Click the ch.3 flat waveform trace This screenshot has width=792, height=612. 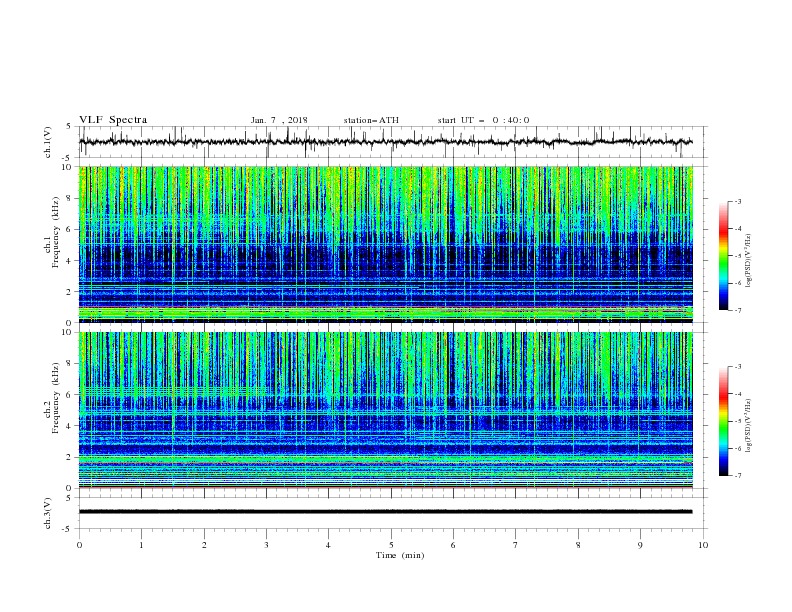[385, 512]
